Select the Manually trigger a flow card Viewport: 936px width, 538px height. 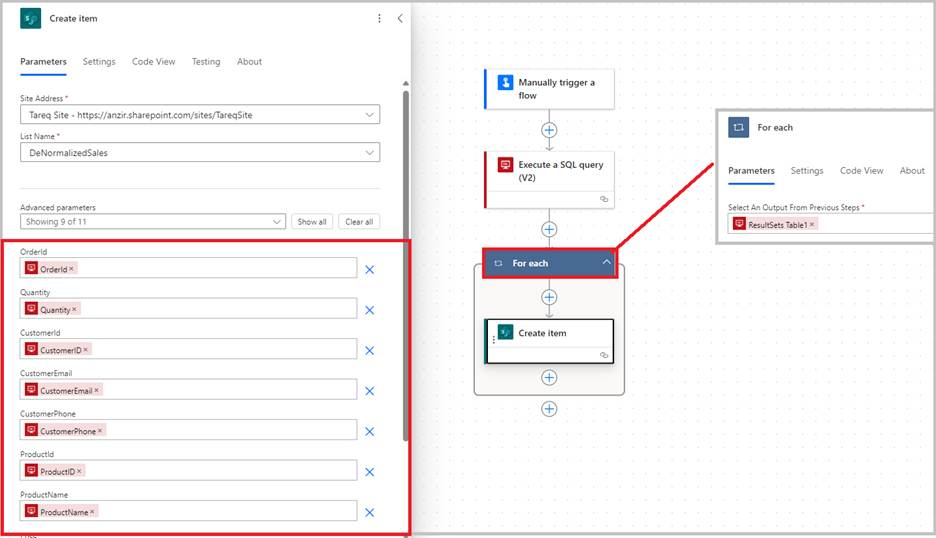pyautogui.click(x=549, y=89)
